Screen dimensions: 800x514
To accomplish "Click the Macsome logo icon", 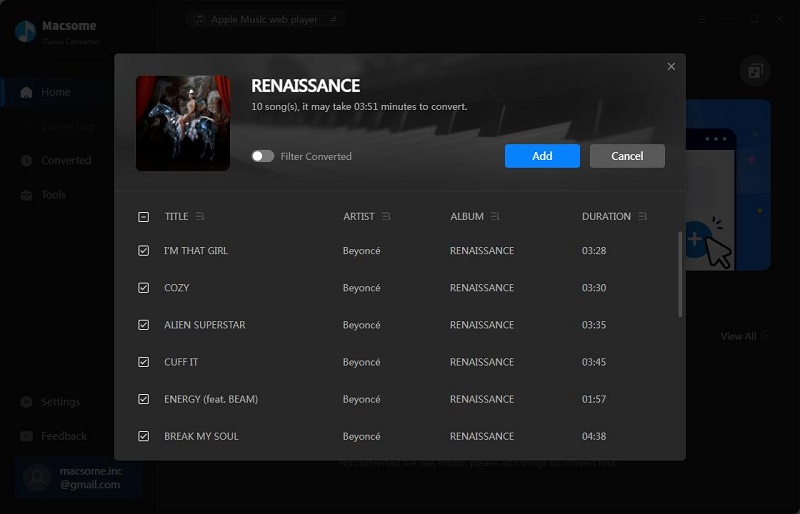I will (26, 31).
